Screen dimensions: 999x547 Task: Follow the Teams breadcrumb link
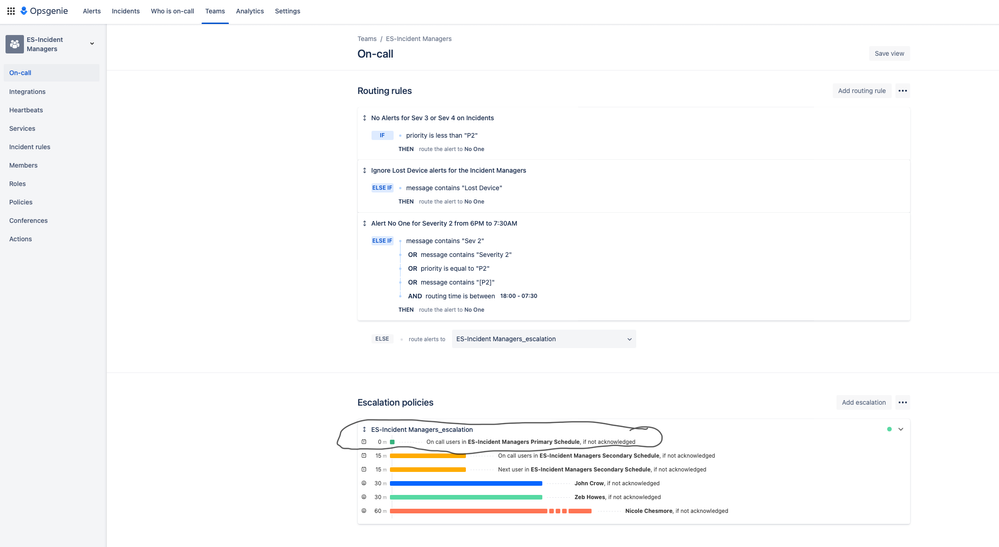[367, 39]
